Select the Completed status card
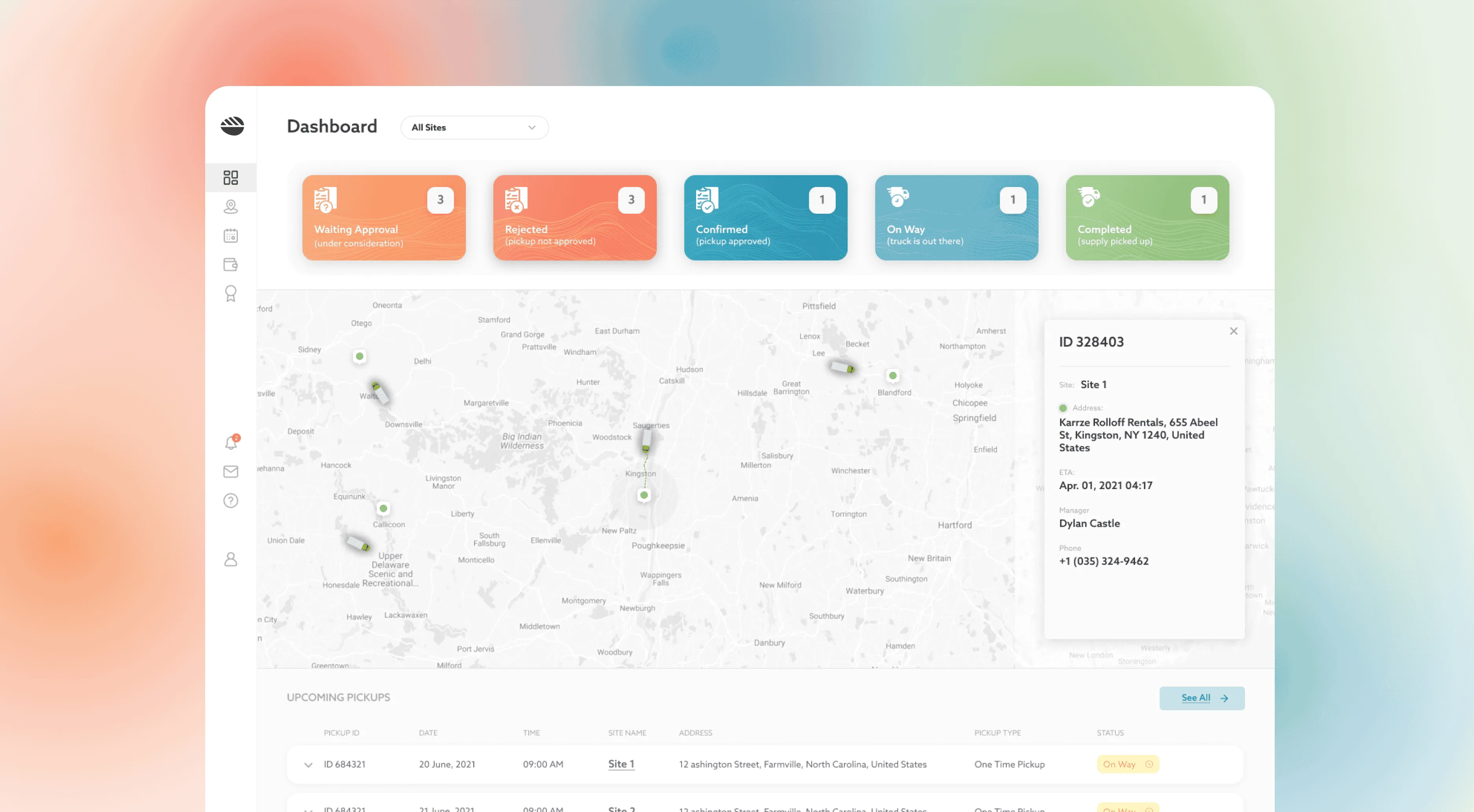This screenshot has height=812, width=1474. click(x=1147, y=217)
